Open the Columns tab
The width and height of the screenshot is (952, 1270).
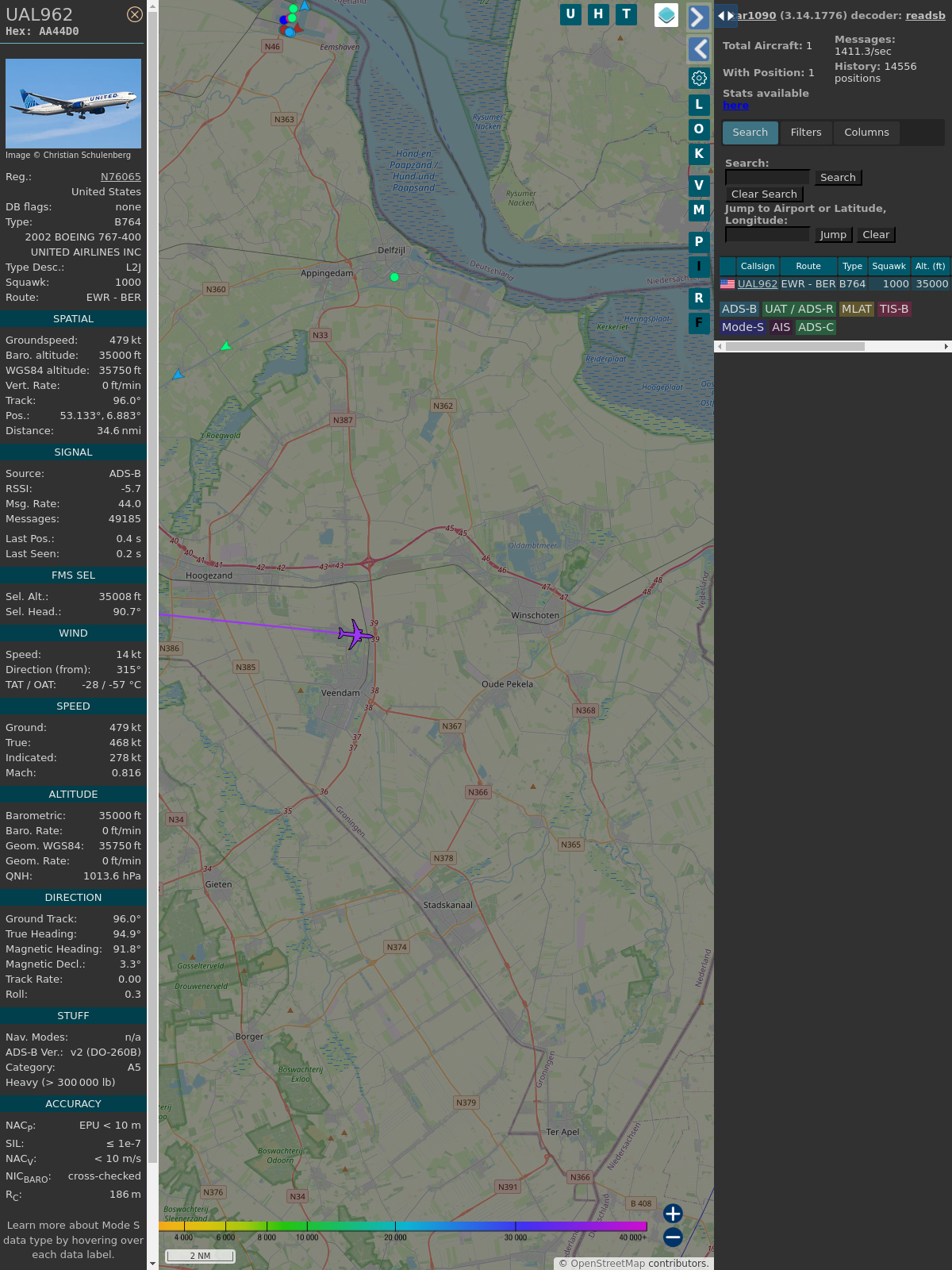click(866, 133)
